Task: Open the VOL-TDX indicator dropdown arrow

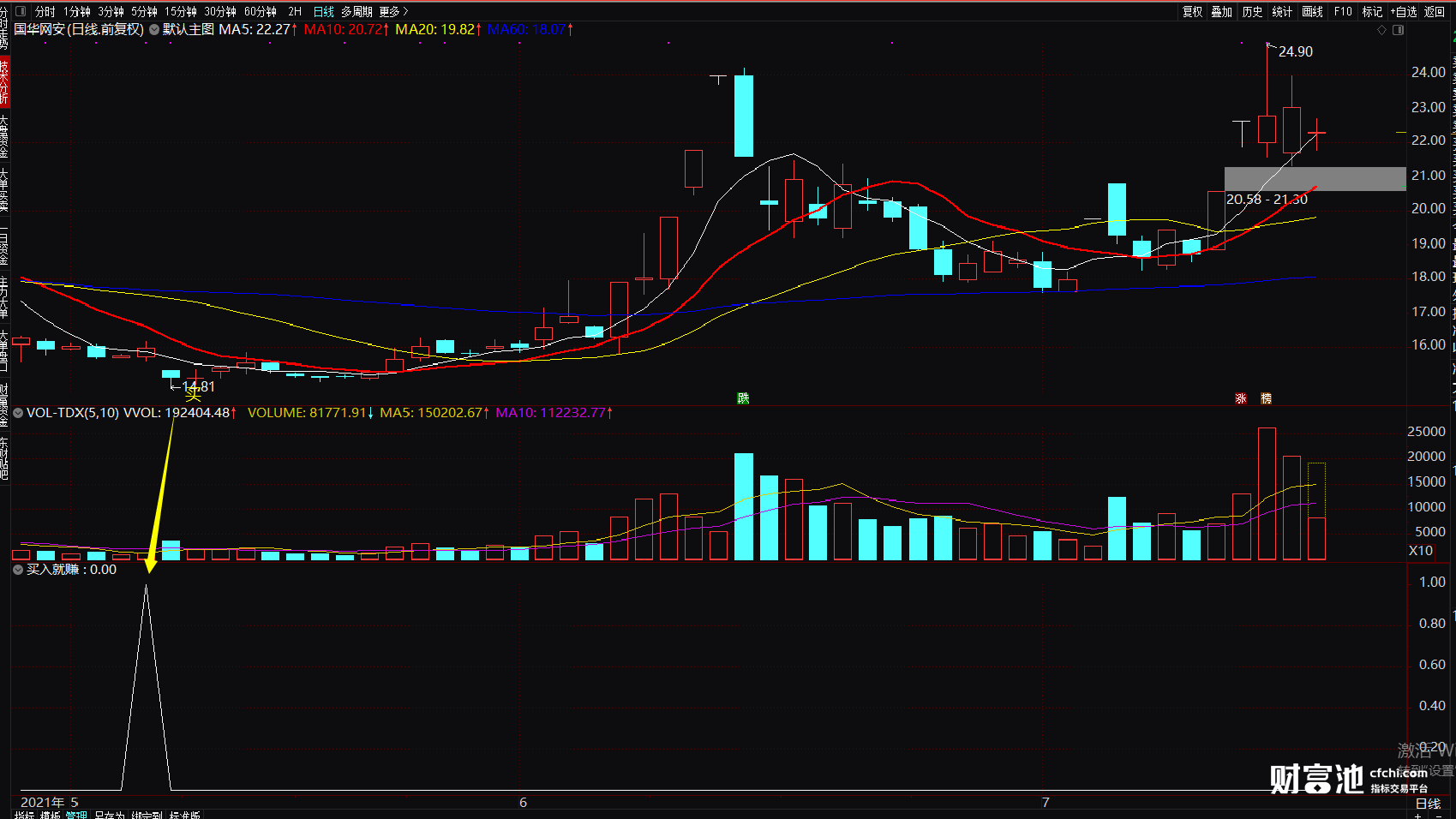Action: (x=18, y=413)
